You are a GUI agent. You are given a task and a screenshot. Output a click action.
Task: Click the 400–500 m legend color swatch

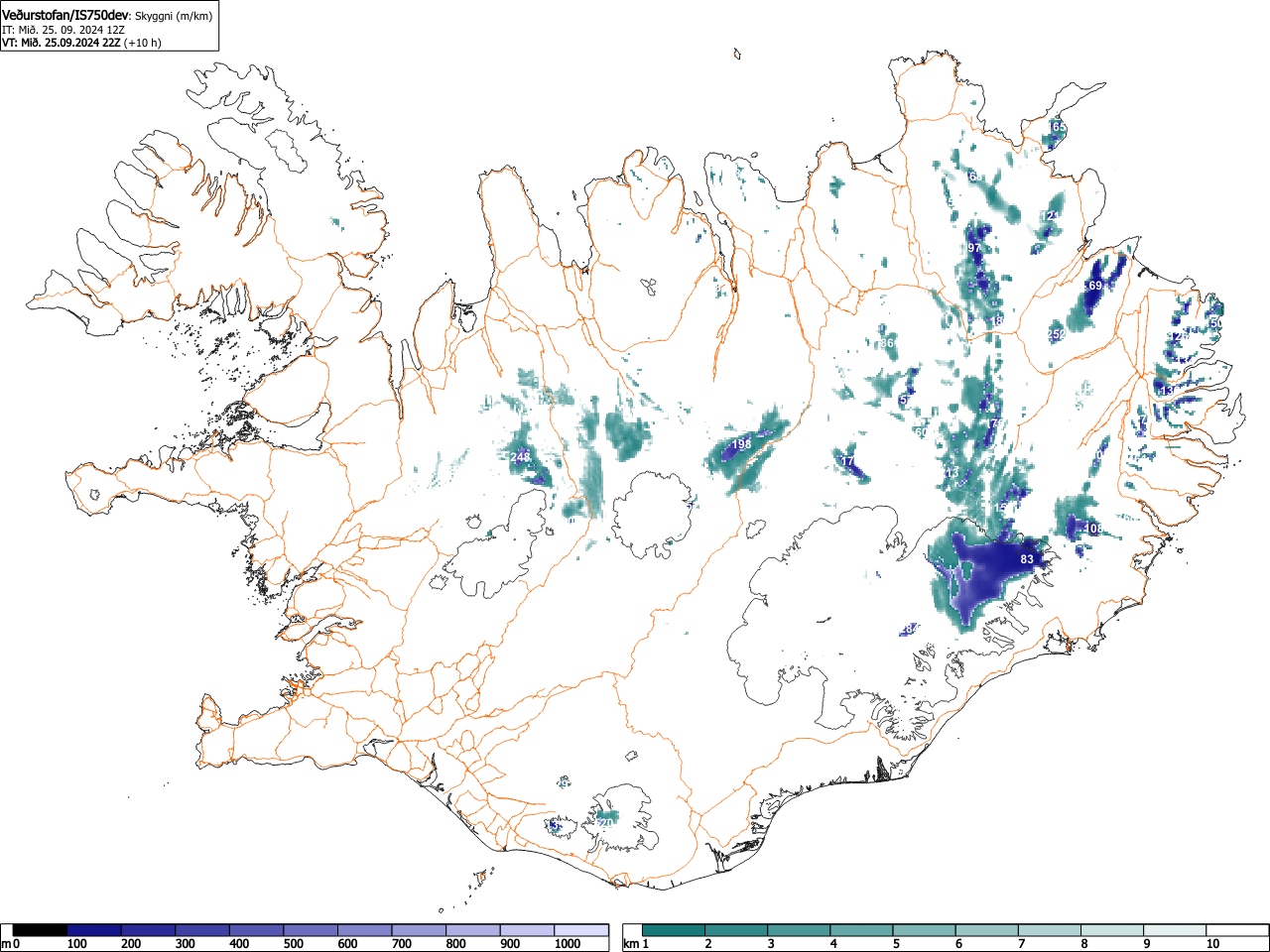tap(257, 930)
